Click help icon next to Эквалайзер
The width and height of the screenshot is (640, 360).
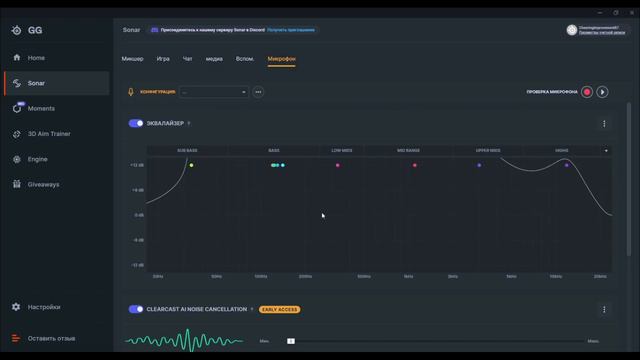(189, 123)
